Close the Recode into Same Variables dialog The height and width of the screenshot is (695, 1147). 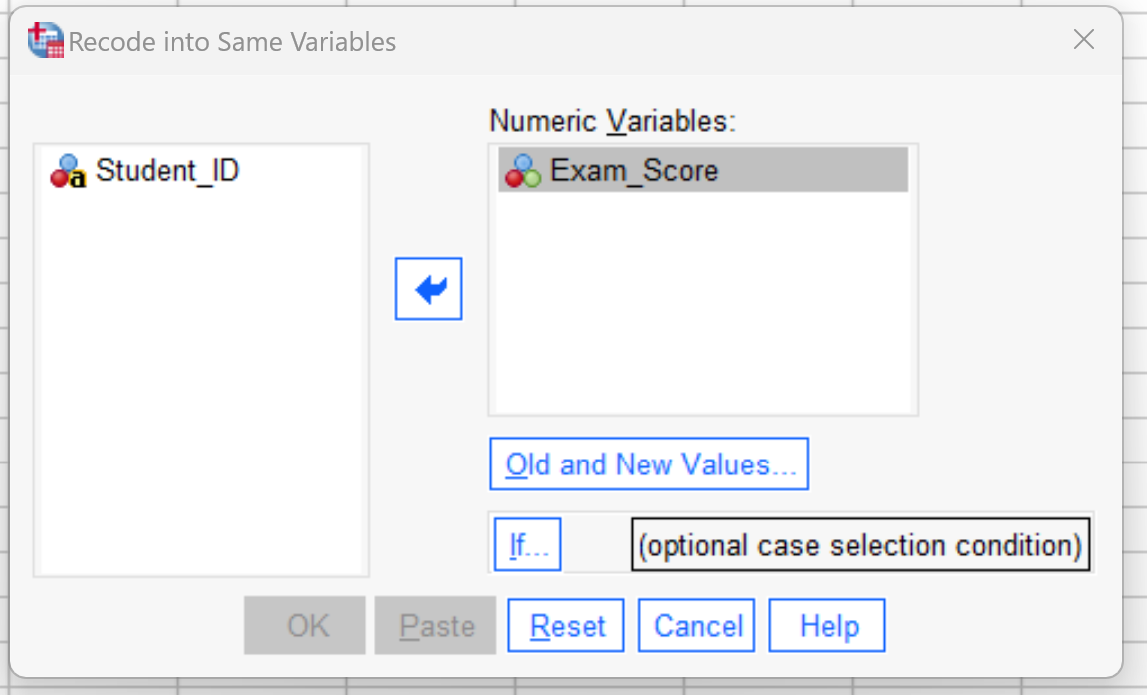1083,40
